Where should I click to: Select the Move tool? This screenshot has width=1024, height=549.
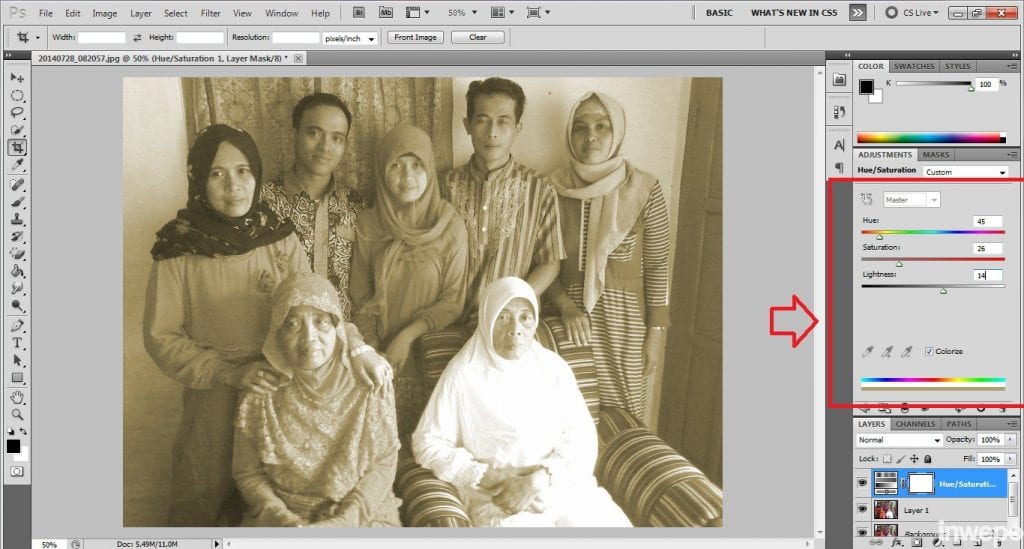[x=17, y=78]
